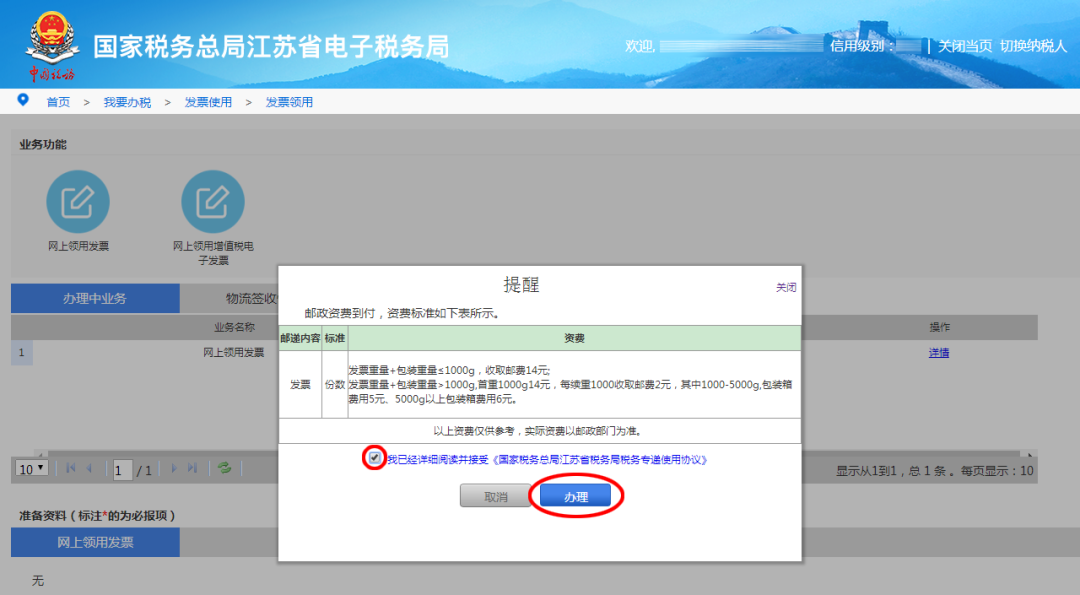Click the green refresh icon in pagination
The height and width of the screenshot is (595, 1080).
pos(224,468)
